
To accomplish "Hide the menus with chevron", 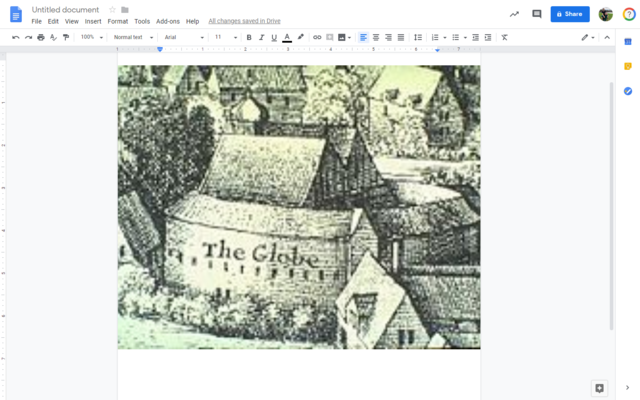I will 607,37.
